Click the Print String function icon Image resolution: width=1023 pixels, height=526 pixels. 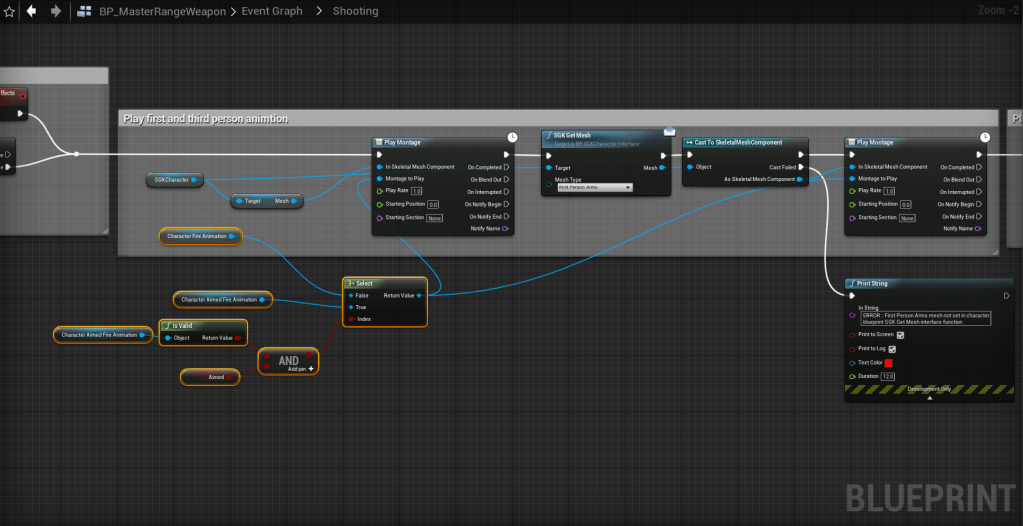851,283
